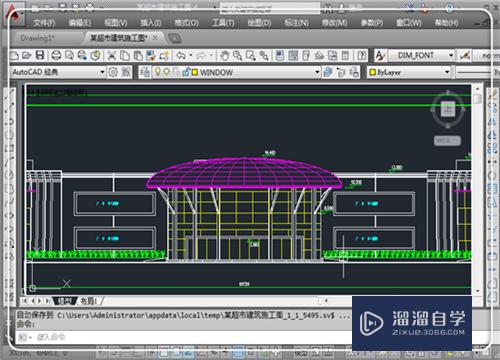Open the DIM_FONT text style dropdown
The height and width of the screenshot is (360, 500).
pyautogui.click(x=451, y=55)
